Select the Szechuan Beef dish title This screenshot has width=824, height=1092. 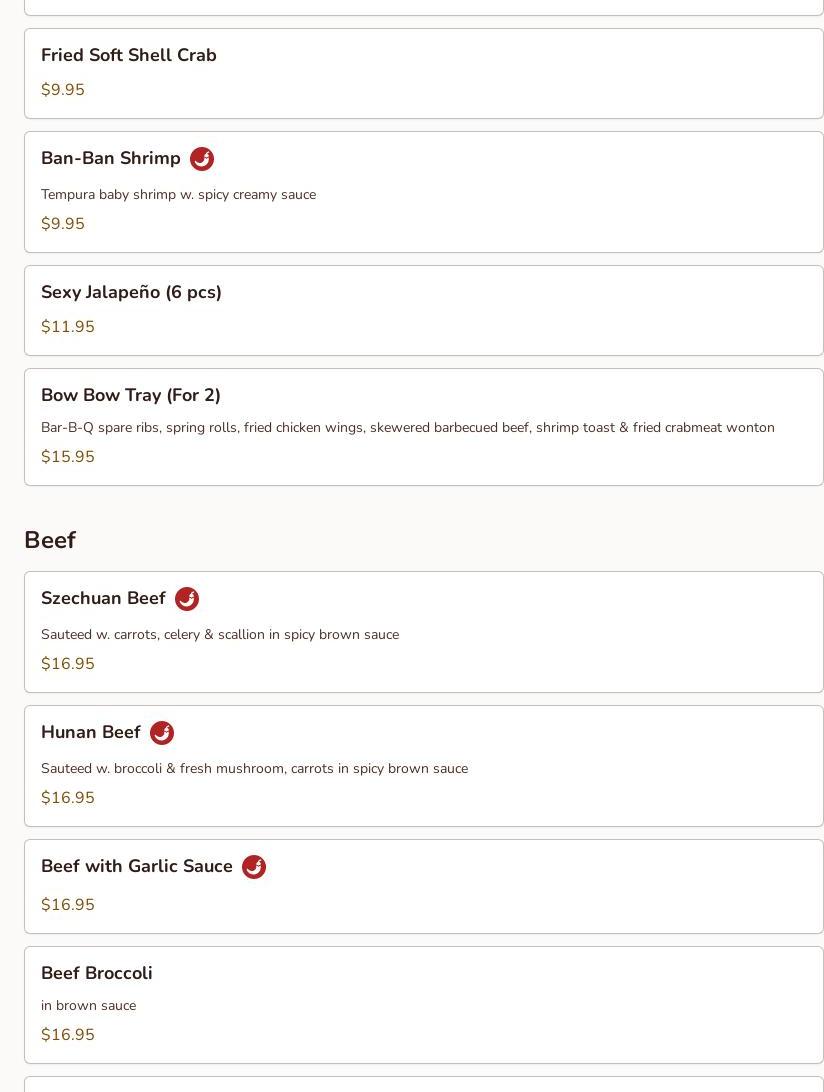click(103, 599)
